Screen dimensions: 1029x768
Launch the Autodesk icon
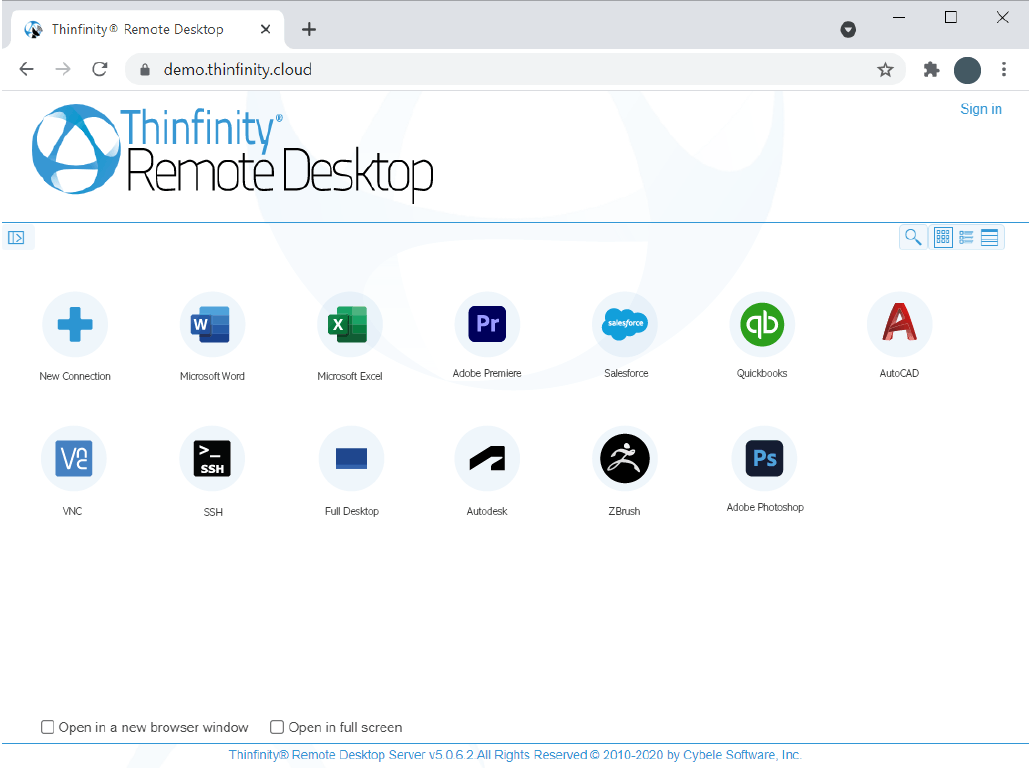[487, 458]
